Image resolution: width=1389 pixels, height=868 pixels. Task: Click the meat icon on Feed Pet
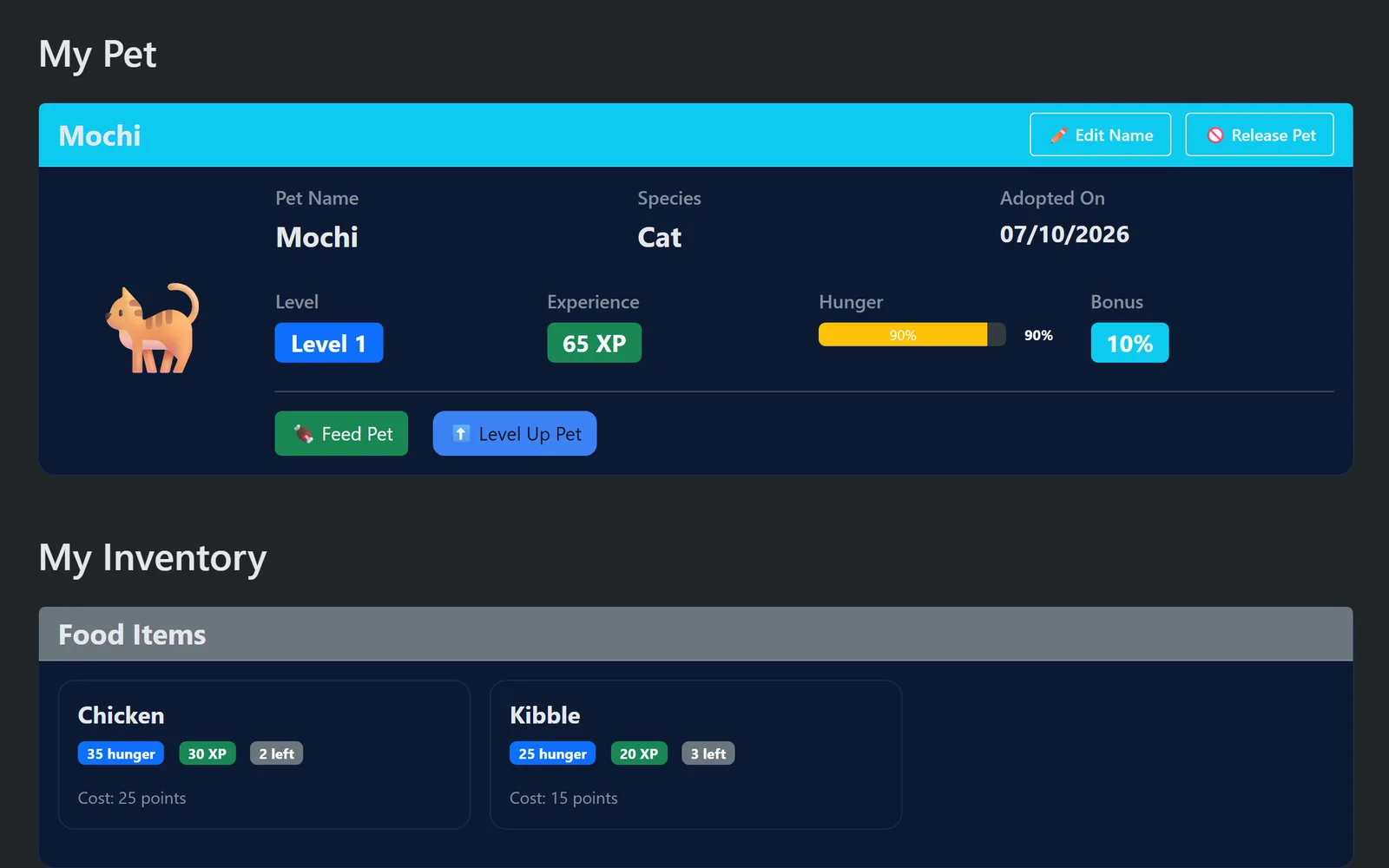303,434
